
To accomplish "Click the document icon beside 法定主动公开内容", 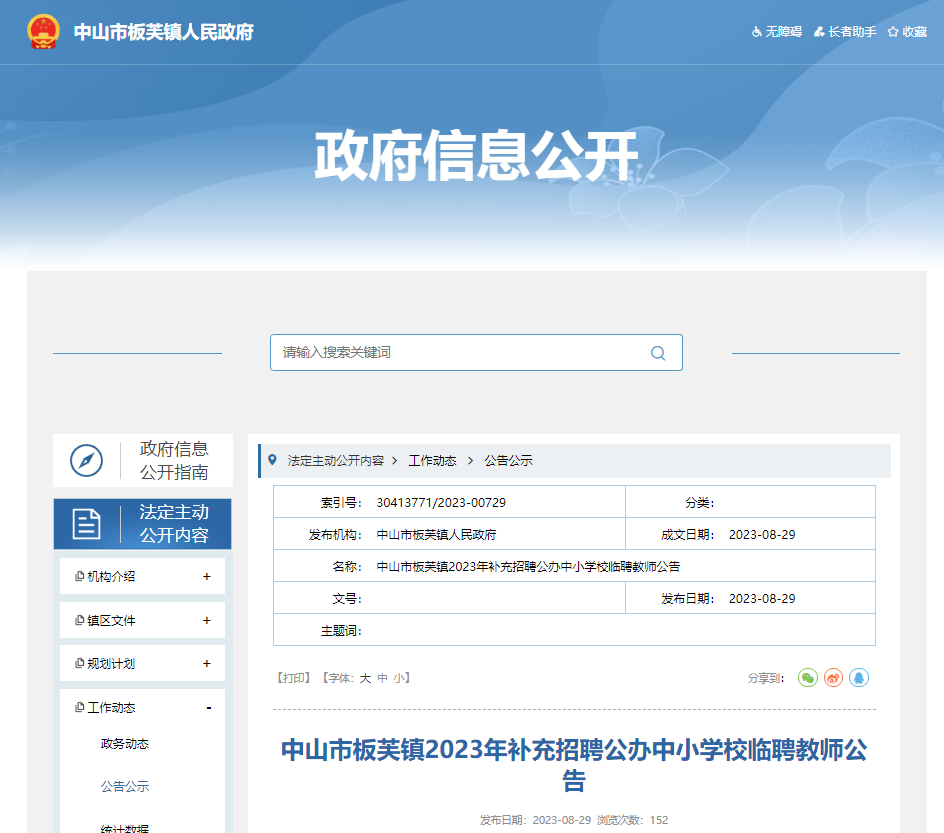I will [87, 523].
